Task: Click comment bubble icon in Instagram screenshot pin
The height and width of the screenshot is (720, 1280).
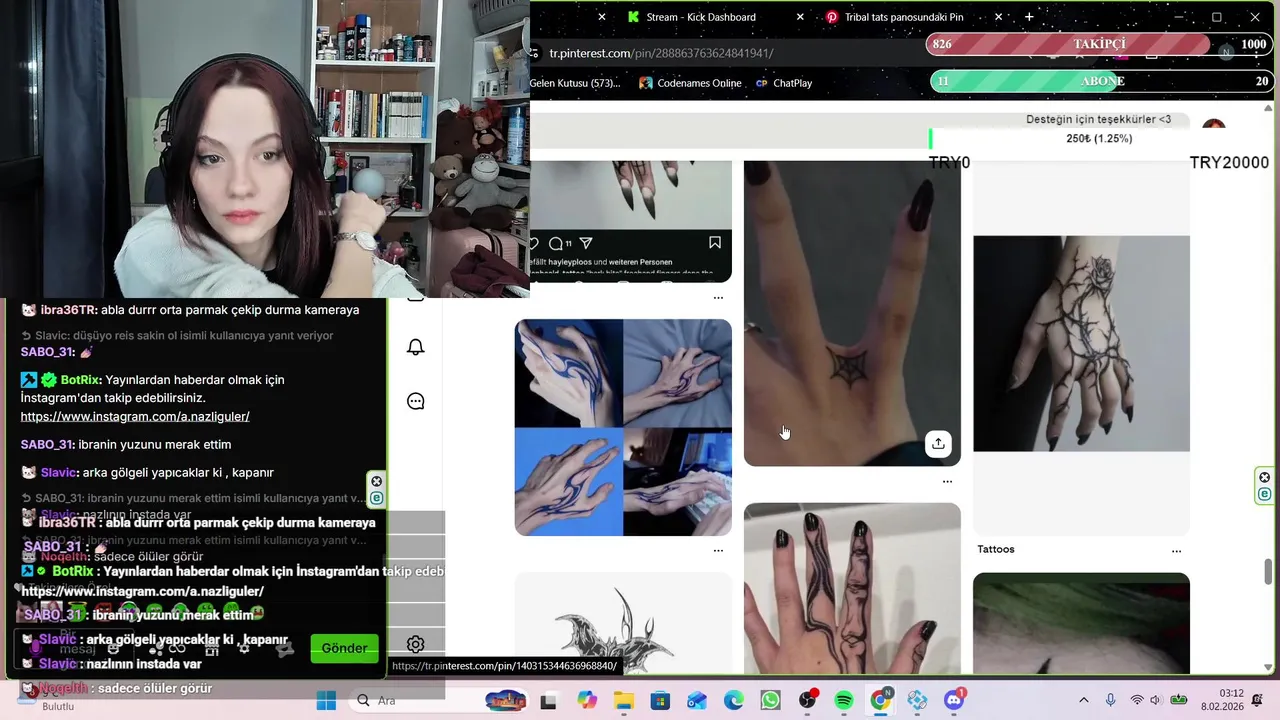Action: (x=556, y=243)
